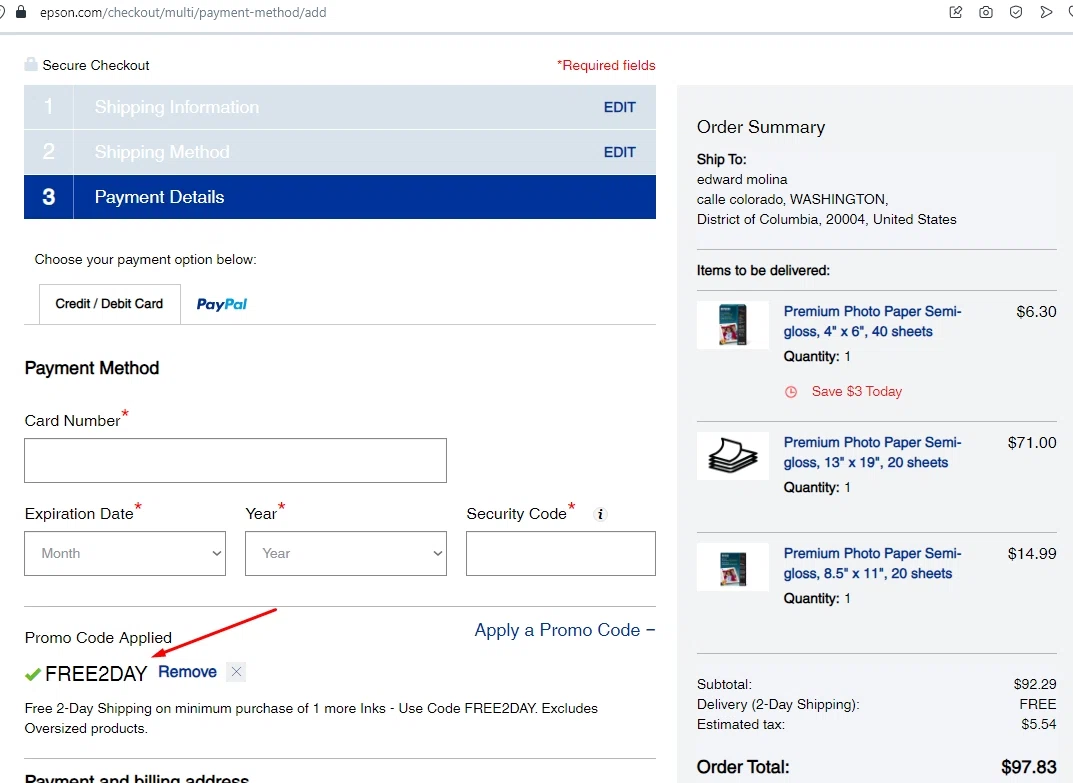Click the Delivery (2-Day Shipping) label
This screenshot has height=783, width=1073.
pos(778,704)
